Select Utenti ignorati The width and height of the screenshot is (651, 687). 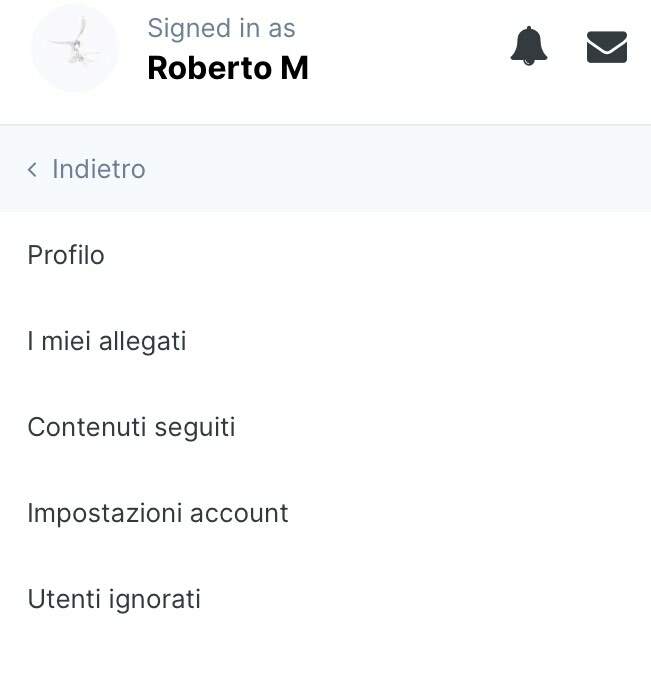[x=326, y=598]
